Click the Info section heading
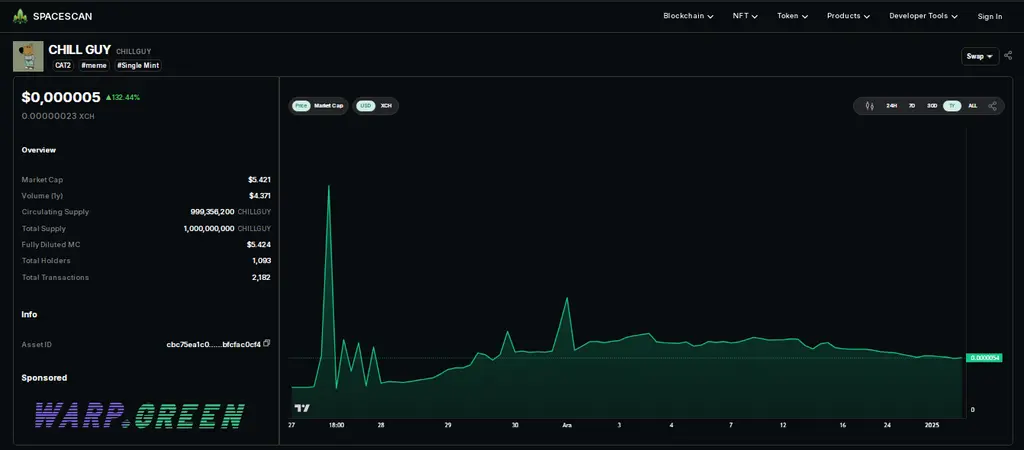Screen dimensions: 1024x450 click(29, 315)
